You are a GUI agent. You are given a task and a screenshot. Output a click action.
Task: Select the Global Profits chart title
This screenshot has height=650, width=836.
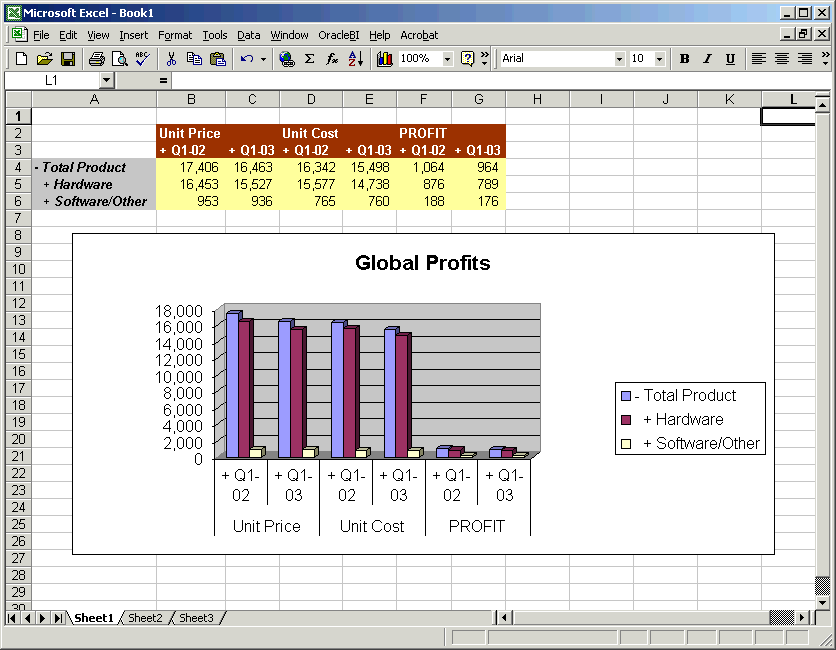(423, 263)
